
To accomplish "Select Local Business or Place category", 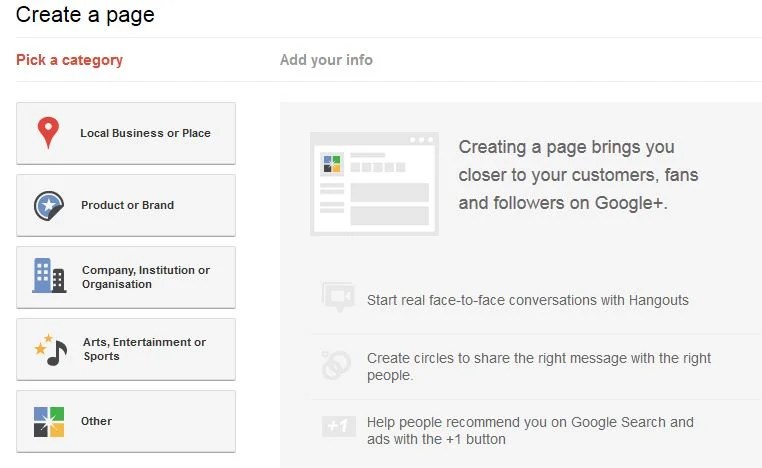I will (145, 133).
